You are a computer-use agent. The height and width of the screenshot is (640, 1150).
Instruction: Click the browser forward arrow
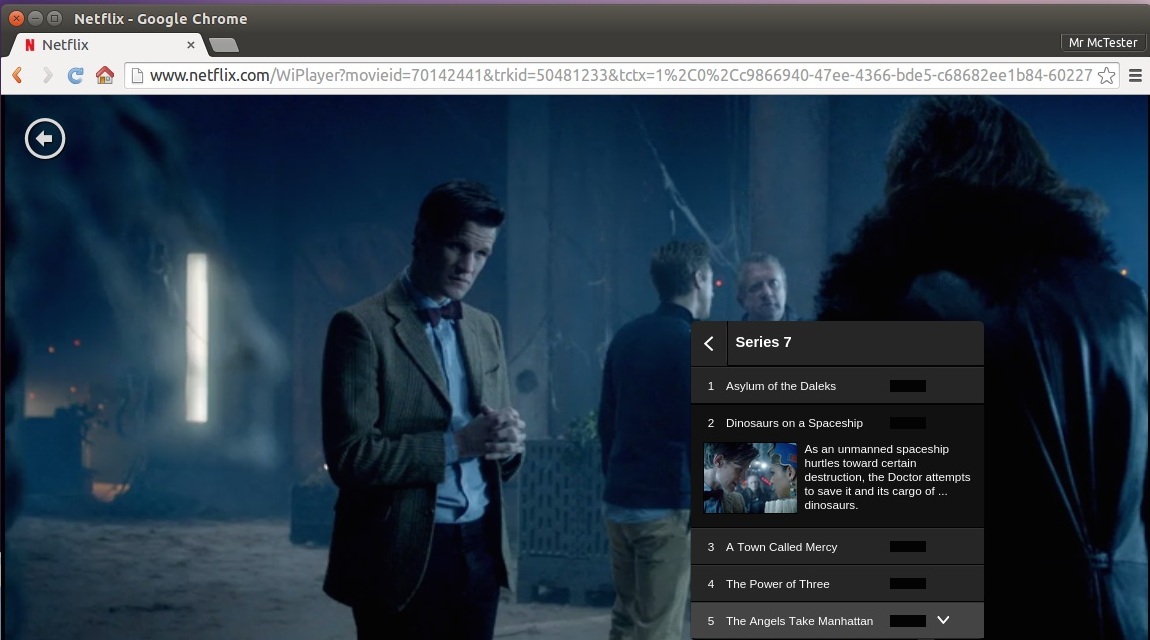48,75
